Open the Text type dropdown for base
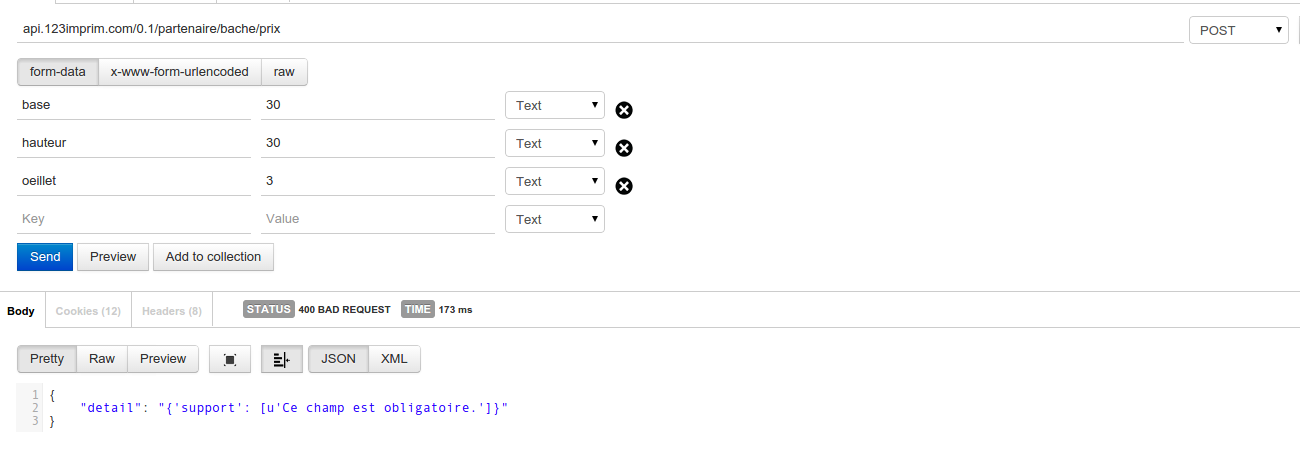 tap(555, 105)
